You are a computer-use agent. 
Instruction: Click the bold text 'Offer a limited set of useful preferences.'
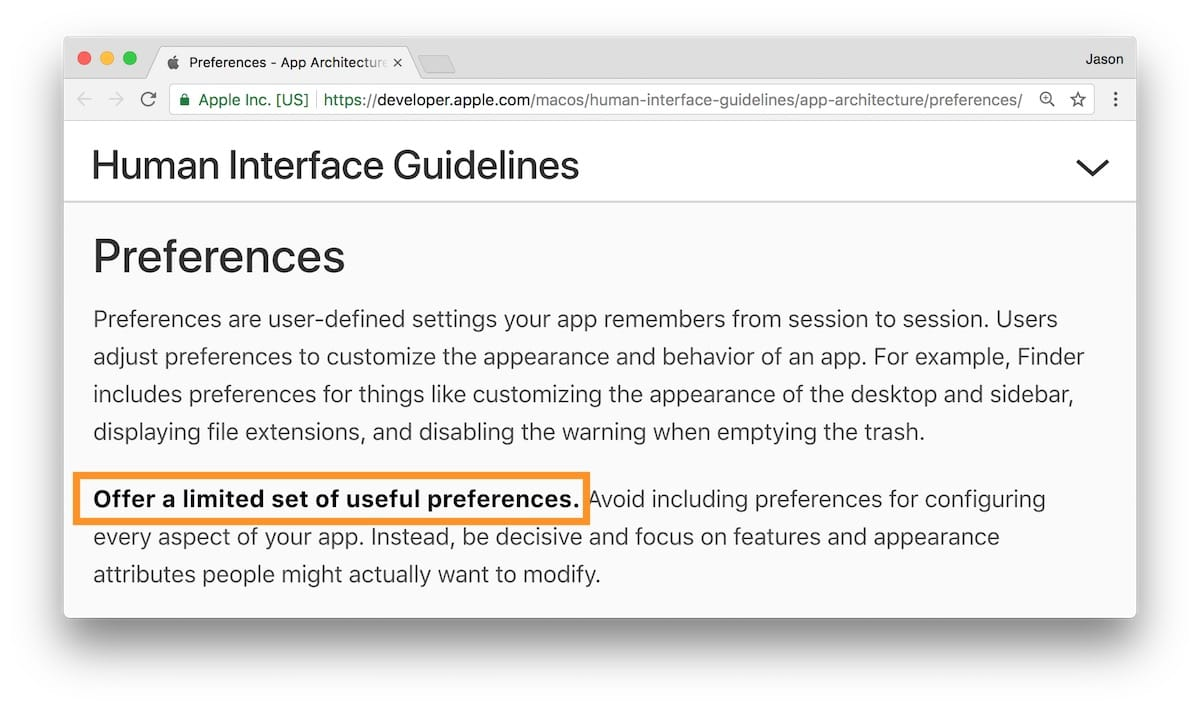click(336, 499)
